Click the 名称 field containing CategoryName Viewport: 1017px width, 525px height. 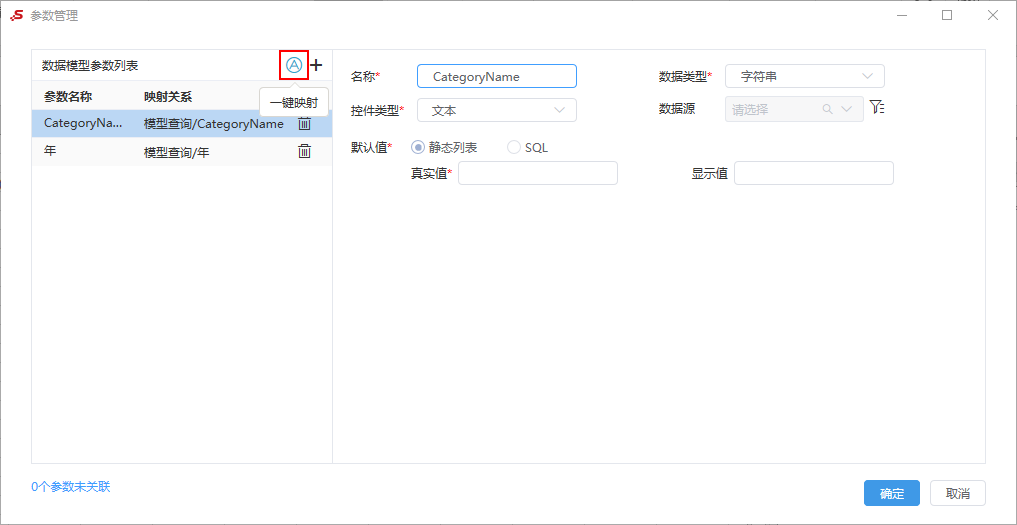[x=497, y=76]
